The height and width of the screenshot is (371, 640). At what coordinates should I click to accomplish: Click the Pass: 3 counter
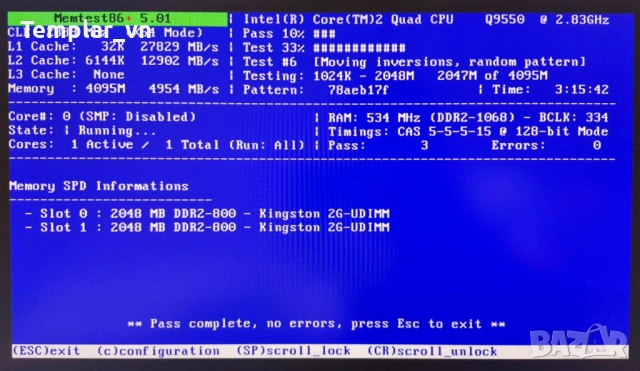tap(378, 145)
